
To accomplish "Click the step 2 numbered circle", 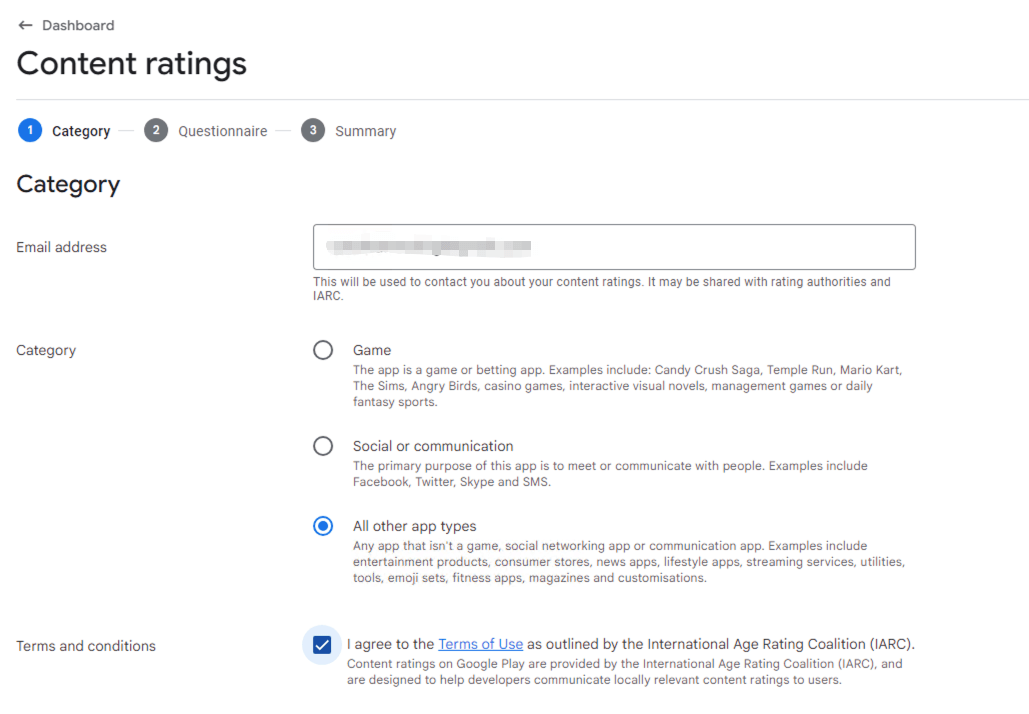I will pos(156,131).
